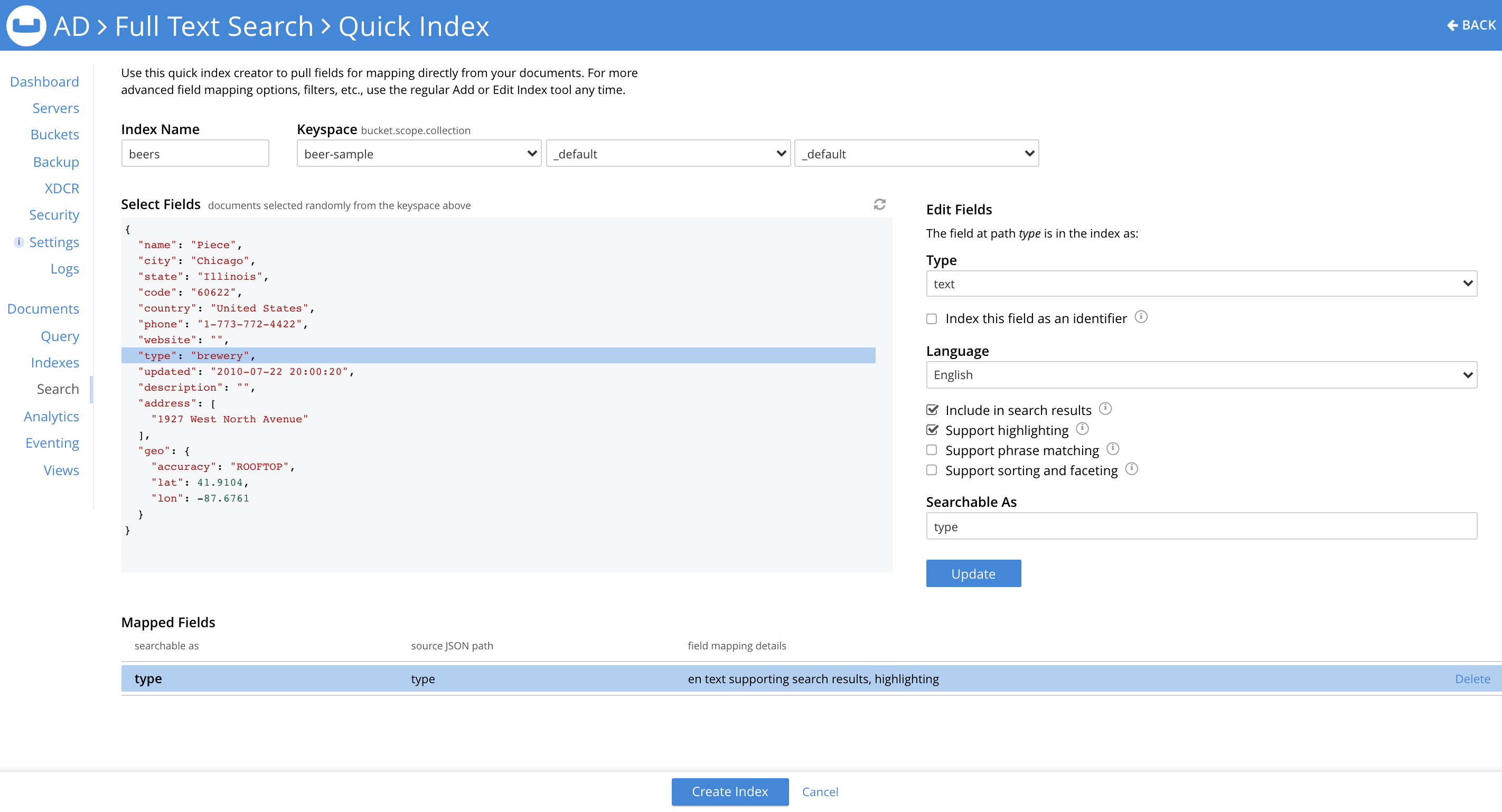Enable Support phrase matching checkbox
The width and height of the screenshot is (1502, 812).
932,450
